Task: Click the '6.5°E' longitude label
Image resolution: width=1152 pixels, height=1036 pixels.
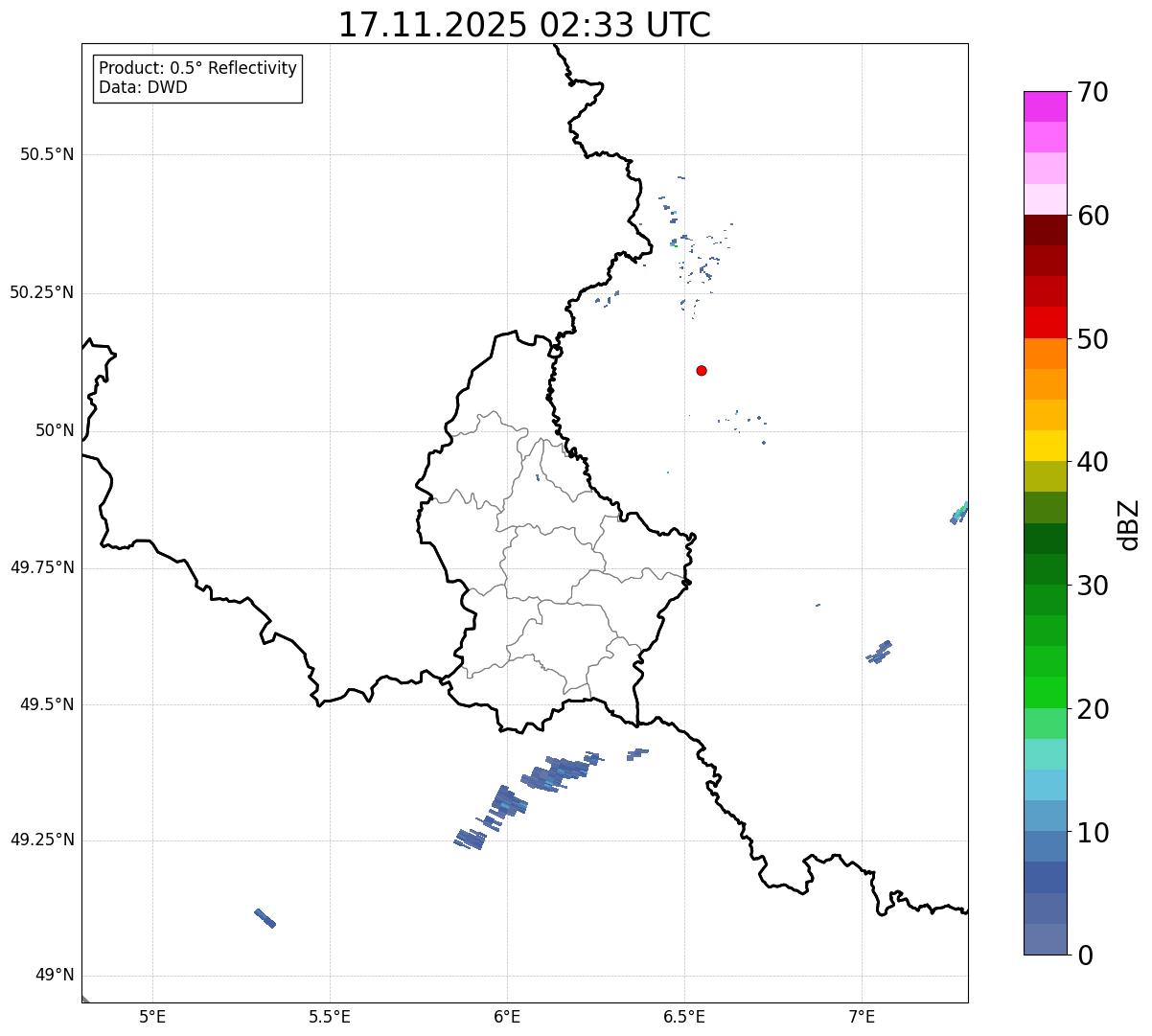Action: [684, 1016]
